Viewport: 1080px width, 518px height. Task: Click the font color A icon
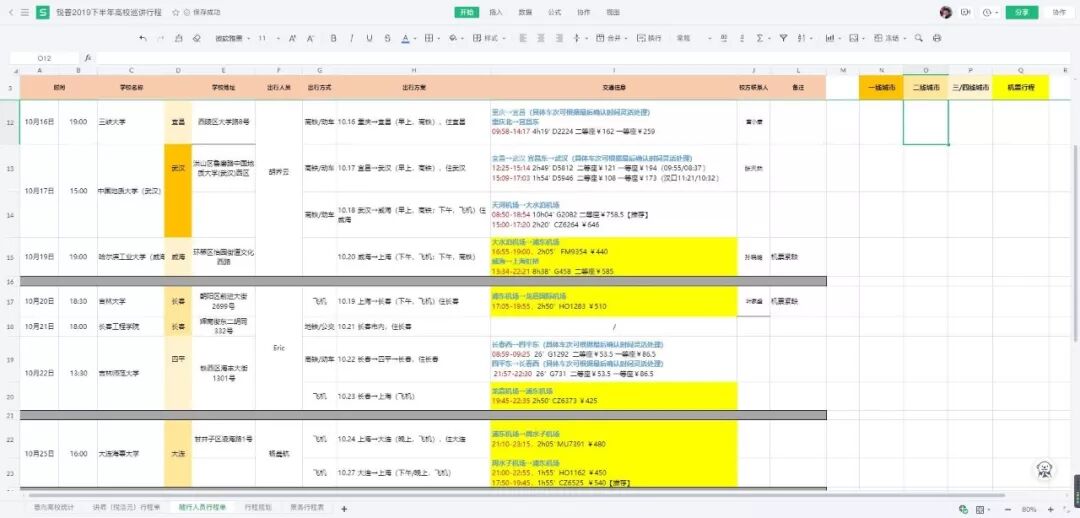[405, 39]
